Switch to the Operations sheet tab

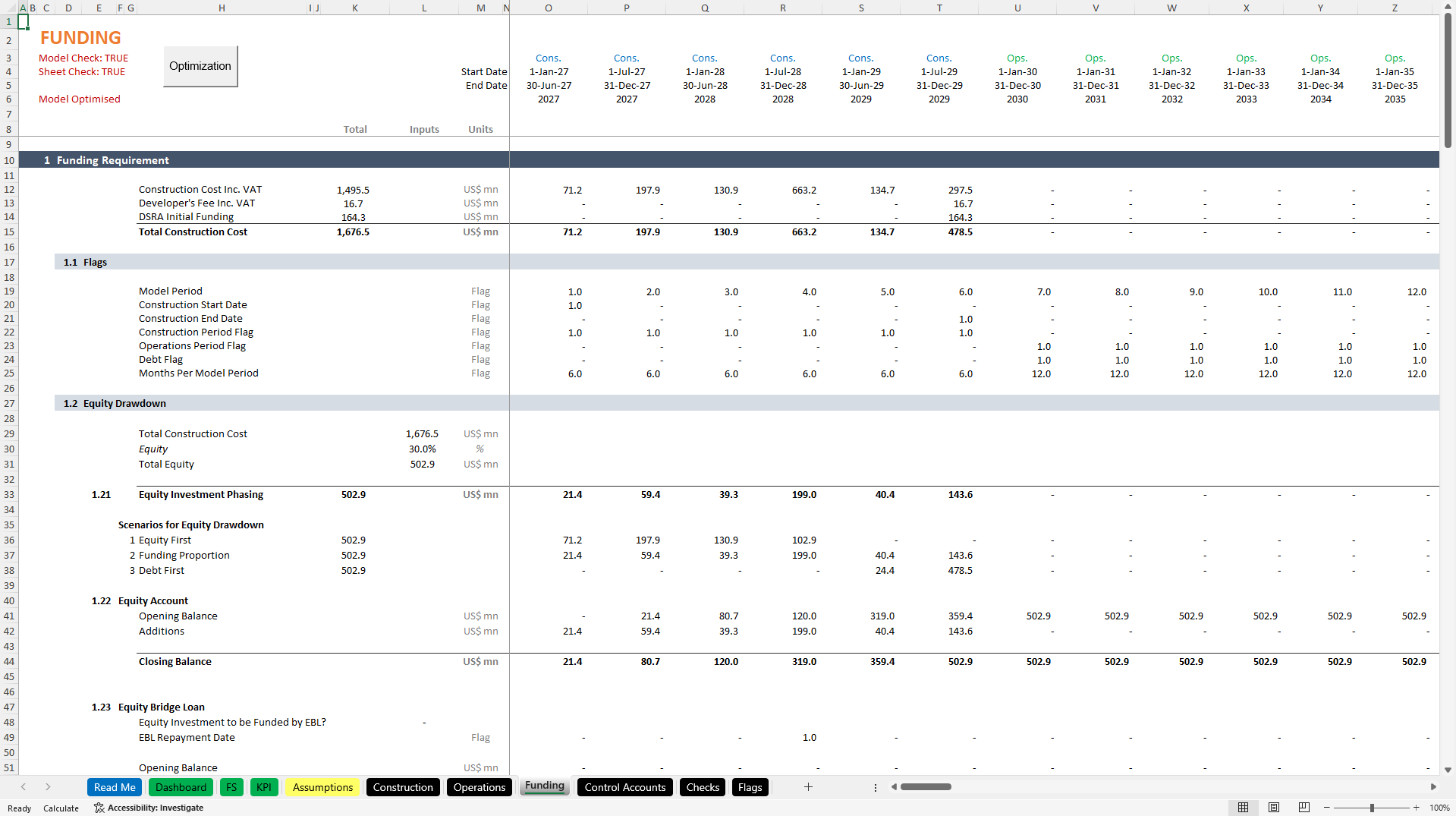click(480, 787)
